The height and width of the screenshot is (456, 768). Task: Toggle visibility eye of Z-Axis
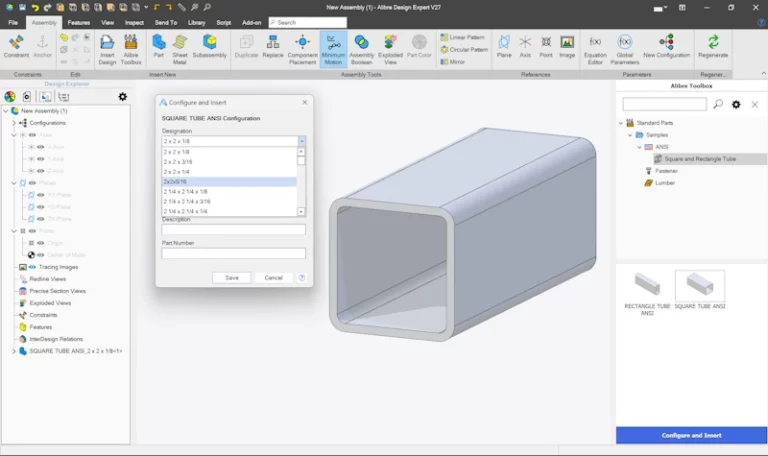[x=41, y=171]
